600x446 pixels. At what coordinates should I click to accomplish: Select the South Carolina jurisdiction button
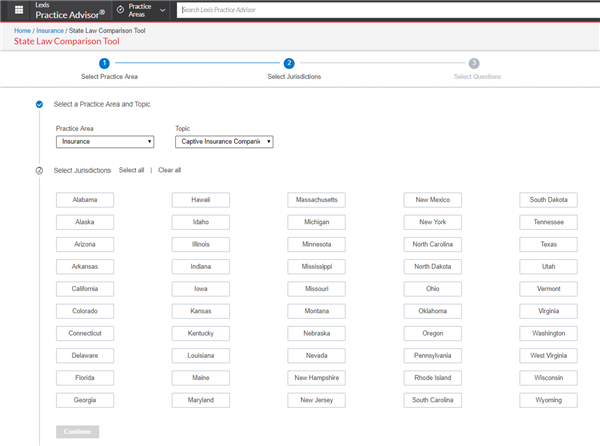(433, 400)
